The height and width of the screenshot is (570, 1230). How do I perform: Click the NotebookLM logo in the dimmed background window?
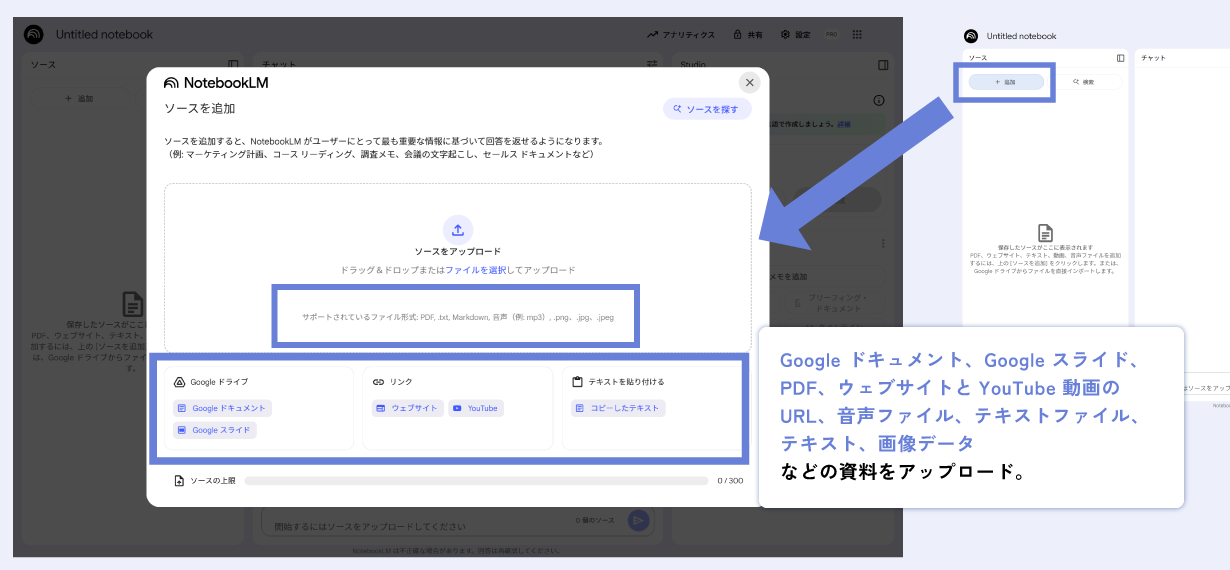(x=34, y=34)
